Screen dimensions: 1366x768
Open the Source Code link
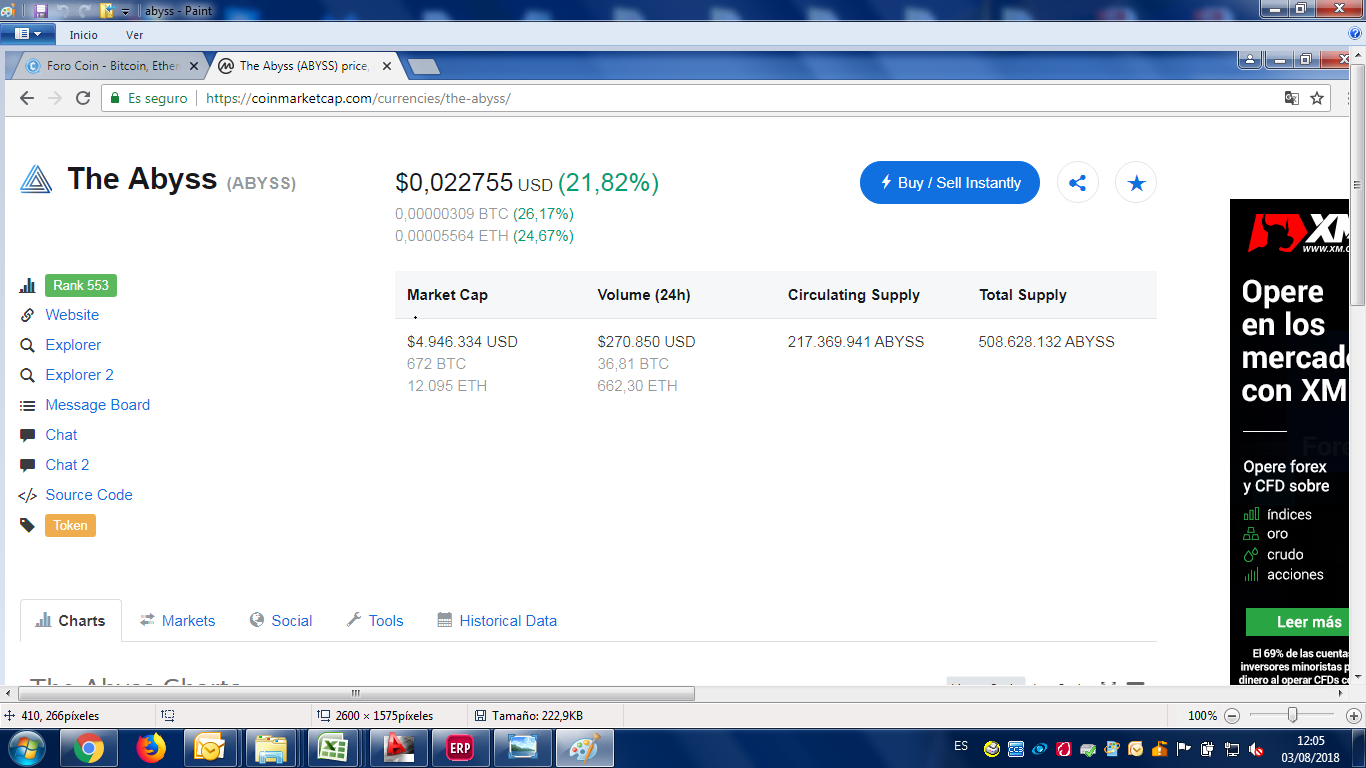89,495
